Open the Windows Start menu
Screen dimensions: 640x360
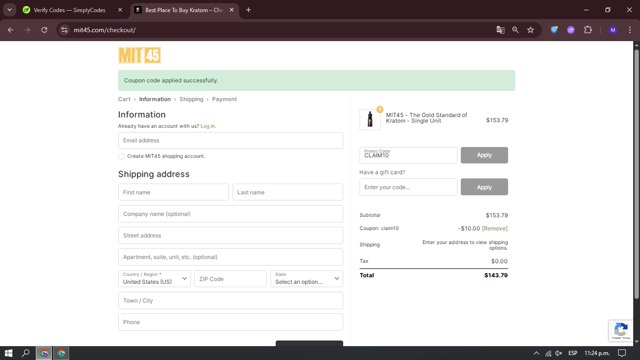9,353
